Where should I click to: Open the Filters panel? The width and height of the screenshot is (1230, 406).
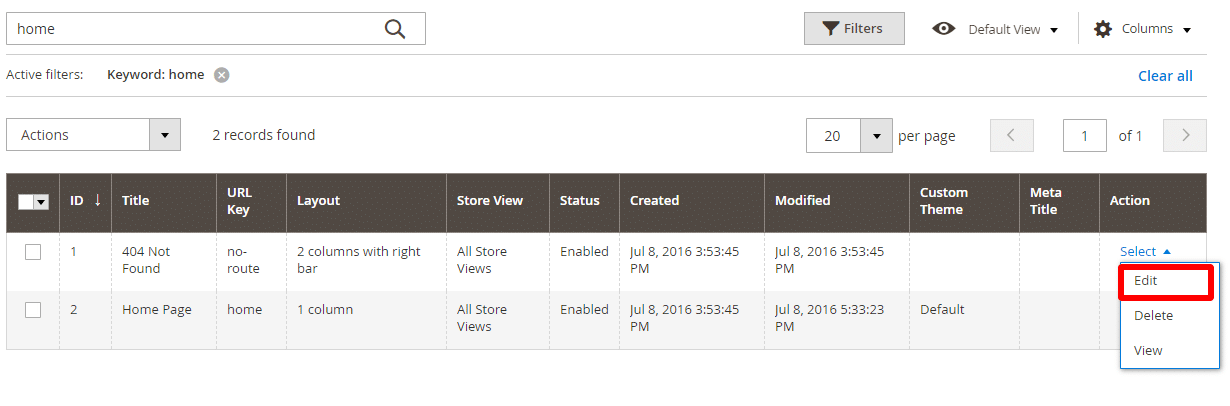pos(854,29)
